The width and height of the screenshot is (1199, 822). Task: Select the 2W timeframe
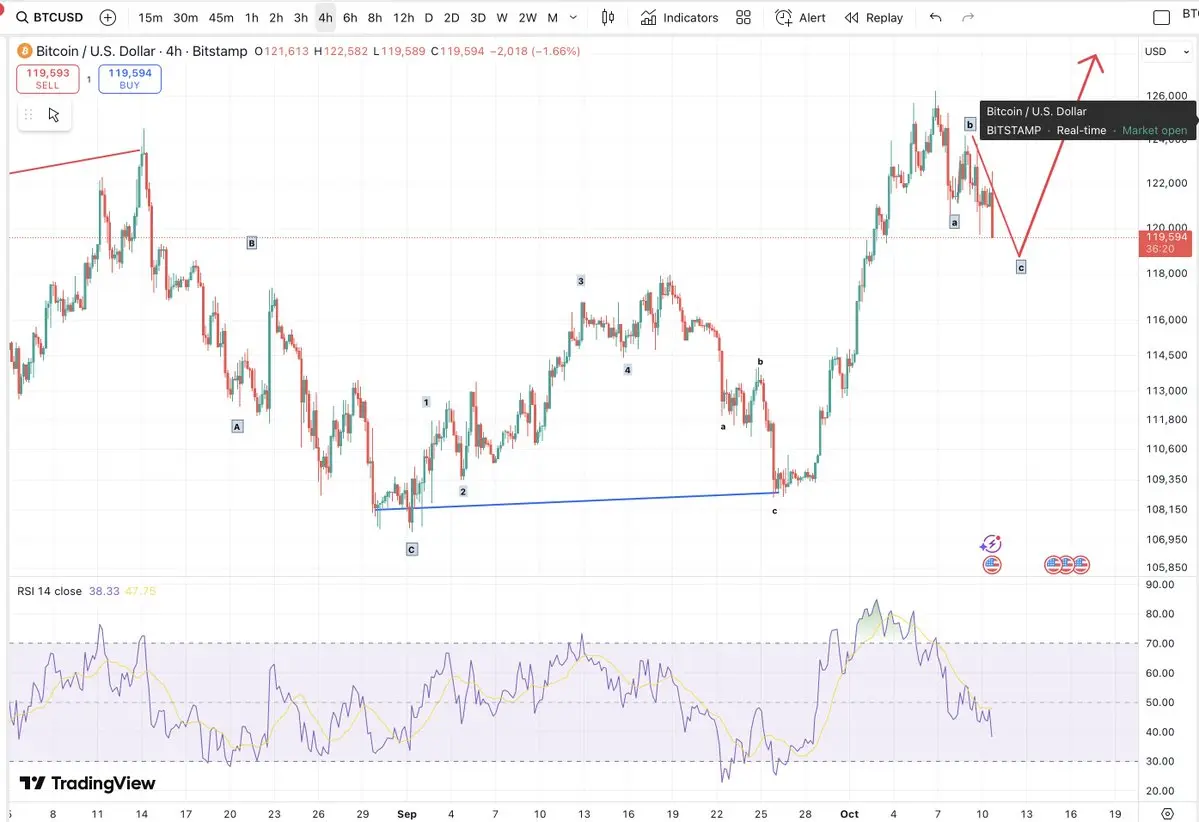[x=528, y=18]
